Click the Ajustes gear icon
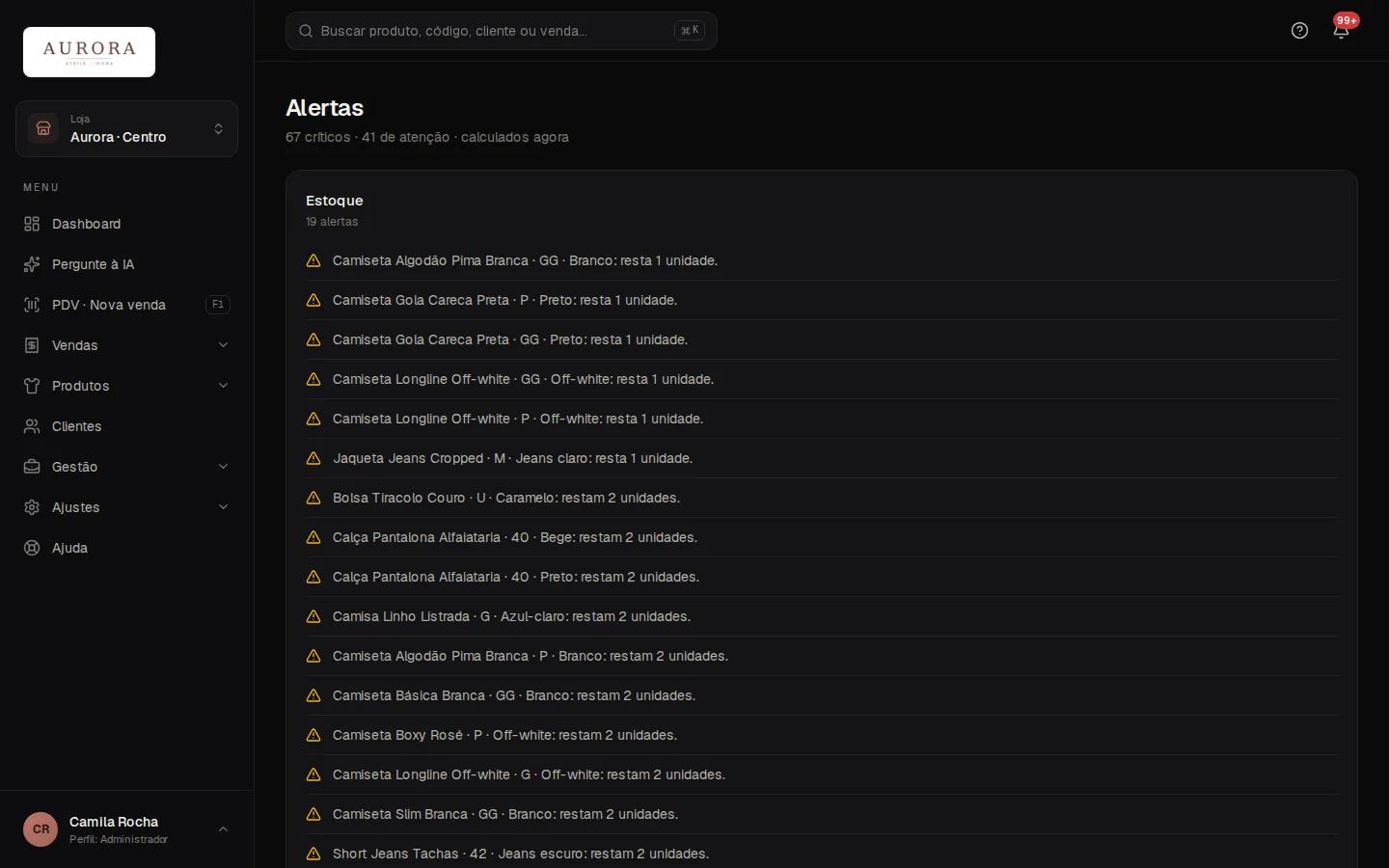The image size is (1389, 868). (x=32, y=507)
